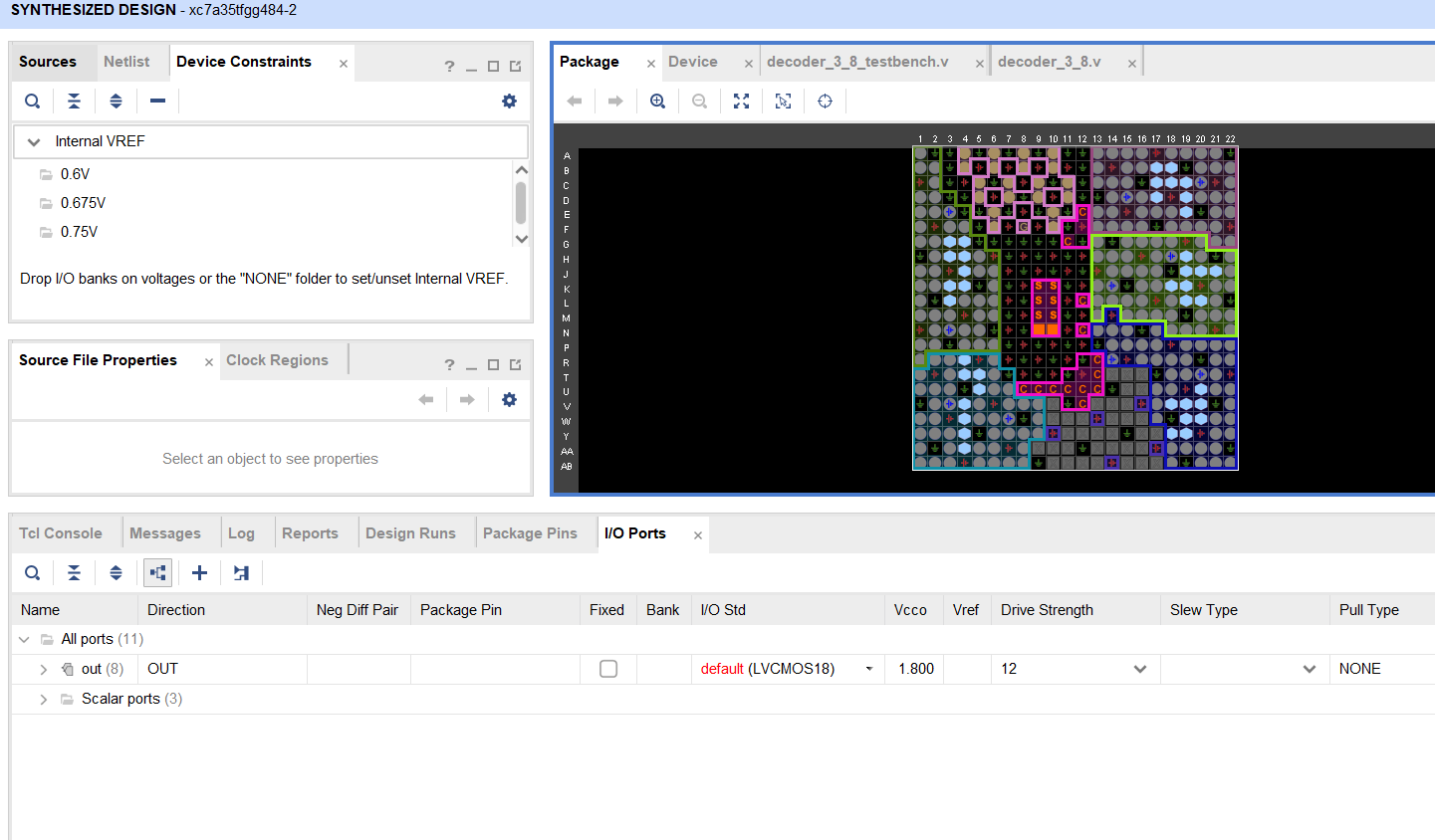Sort by Package Pin column header
Screen dimensions: 1435x840
(495, 610)
